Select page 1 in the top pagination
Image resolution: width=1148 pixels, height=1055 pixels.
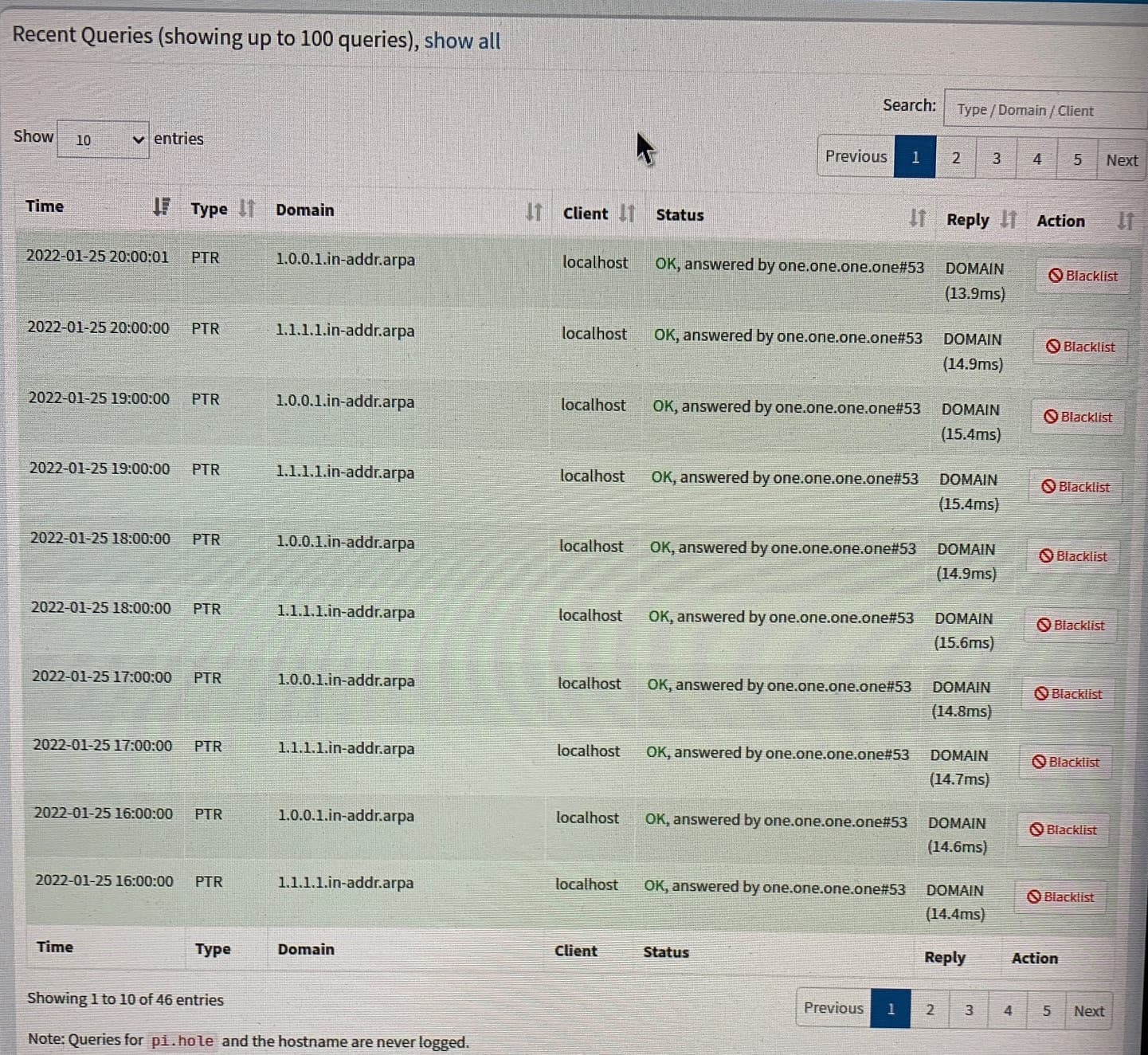coord(915,157)
